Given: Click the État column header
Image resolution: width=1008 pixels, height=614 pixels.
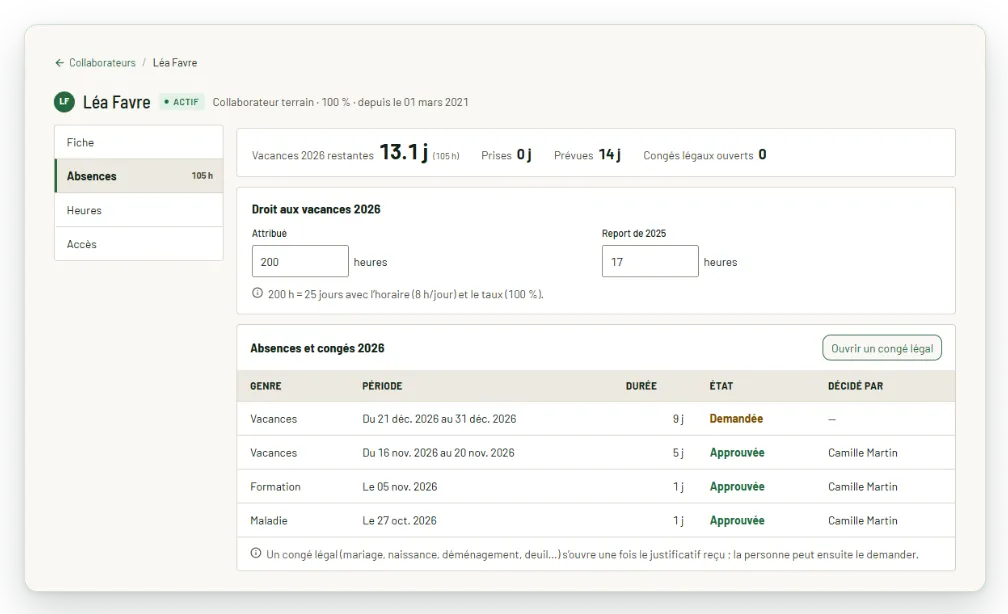Looking at the screenshot, I should [x=721, y=386].
